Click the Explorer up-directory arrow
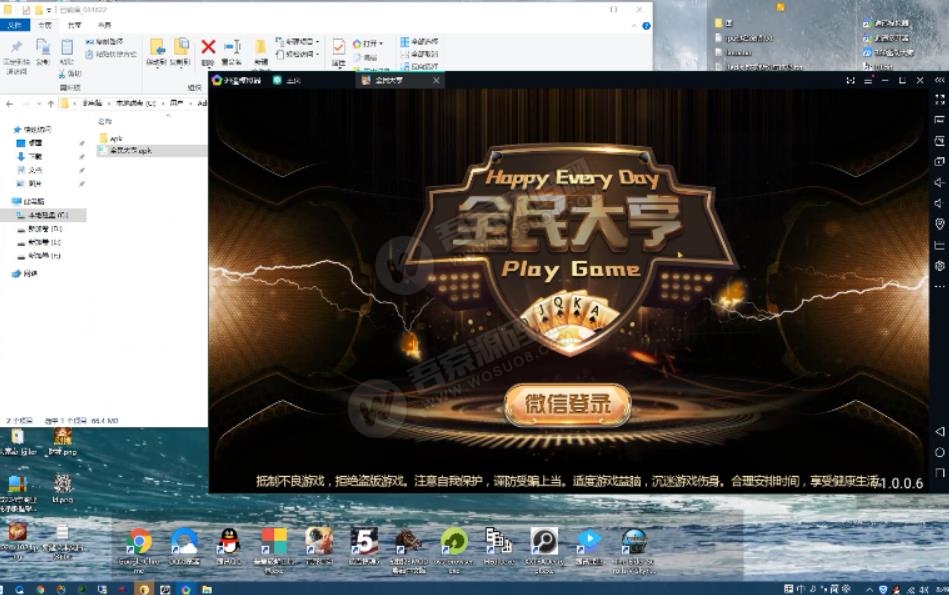Viewport: 949px width, 595px height. click(50, 103)
